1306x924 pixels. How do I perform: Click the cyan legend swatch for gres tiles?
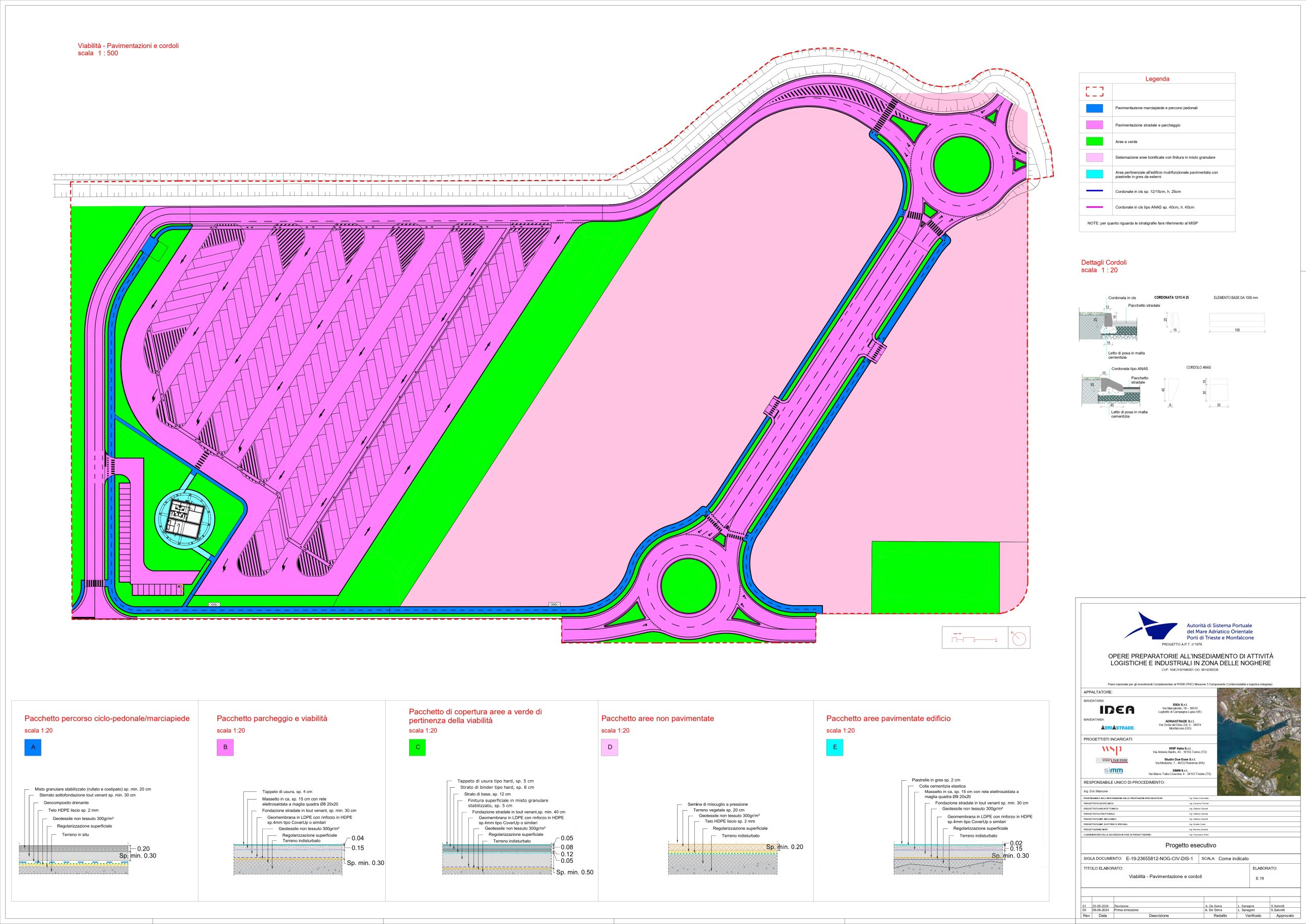(x=1094, y=174)
